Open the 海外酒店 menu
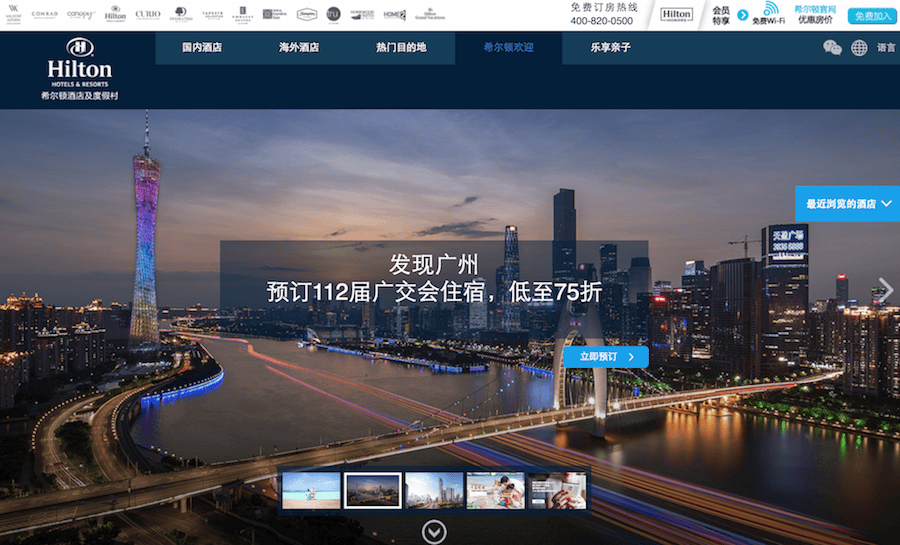The image size is (900, 545). click(x=299, y=47)
